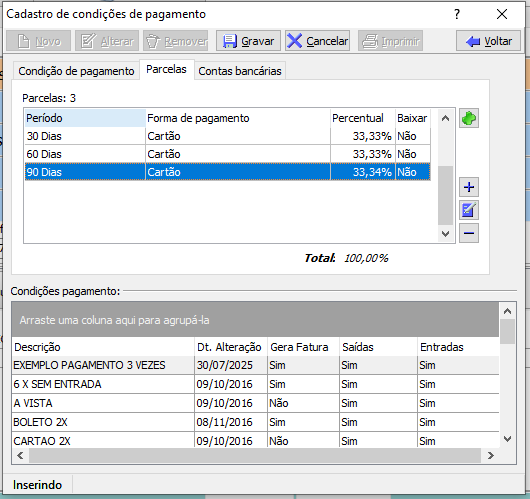Click the installments list down scroll arrow

tap(445, 234)
